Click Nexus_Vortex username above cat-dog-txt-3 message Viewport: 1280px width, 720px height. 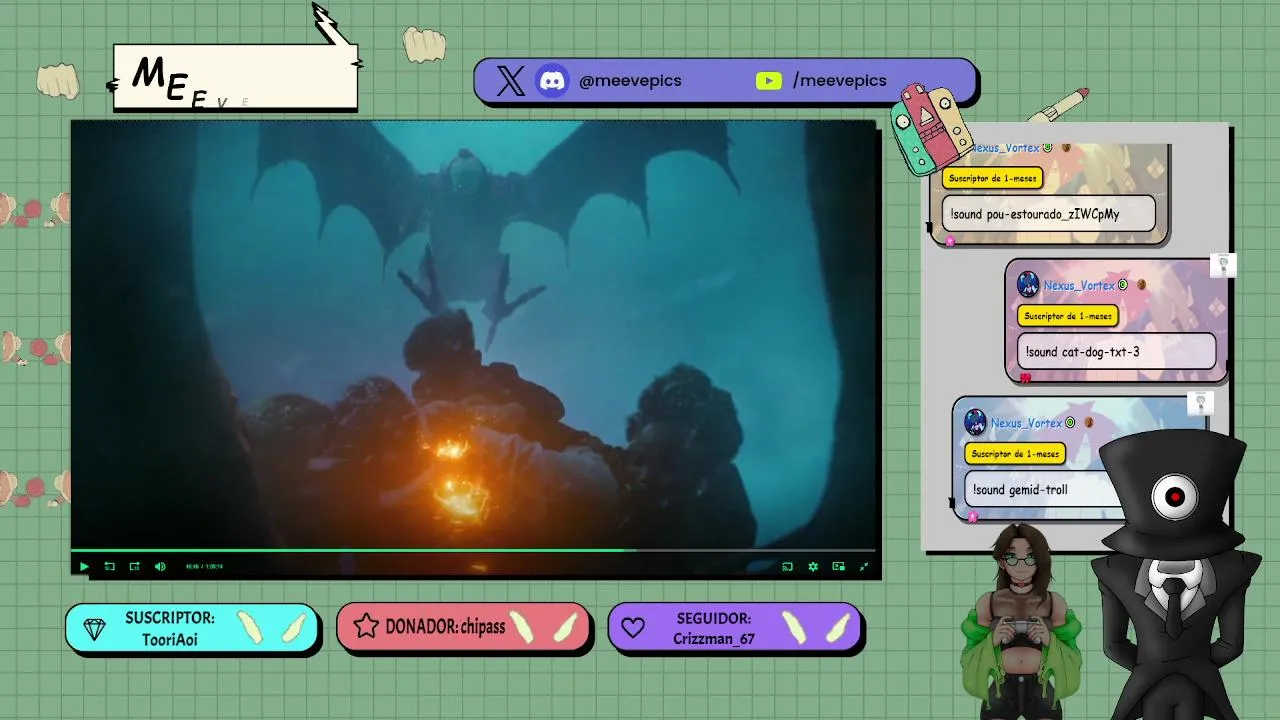[1079, 285]
